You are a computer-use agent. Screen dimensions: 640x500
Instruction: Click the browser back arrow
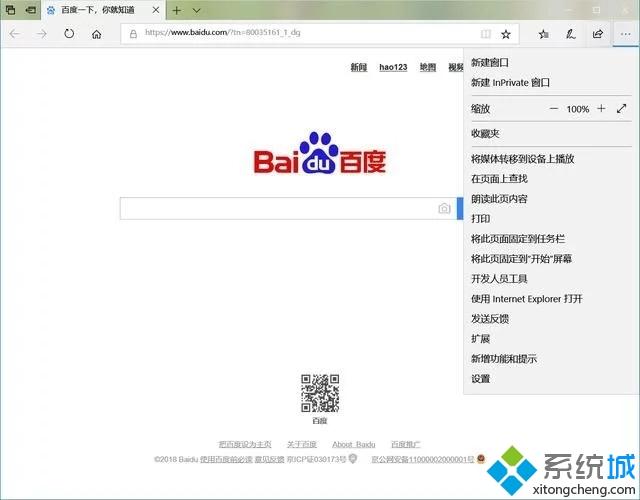(15, 34)
